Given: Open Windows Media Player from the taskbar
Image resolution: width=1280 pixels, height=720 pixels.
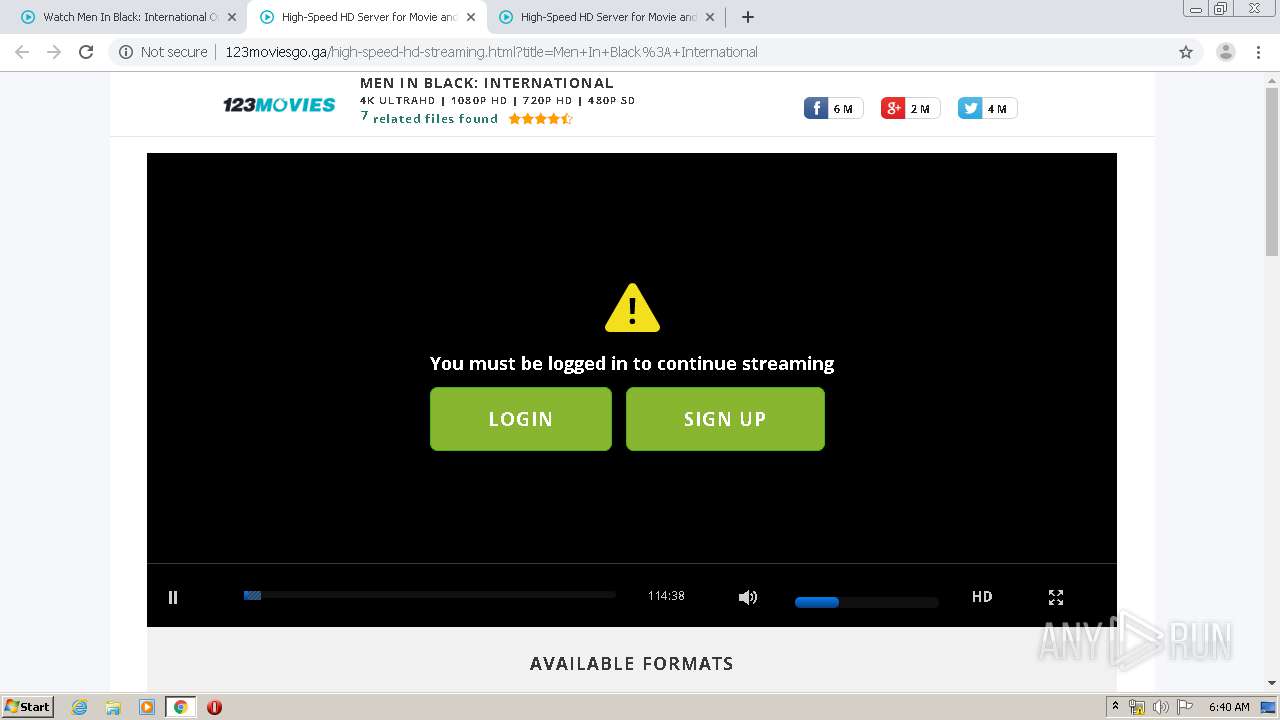Looking at the screenshot, I should point(147,707).
